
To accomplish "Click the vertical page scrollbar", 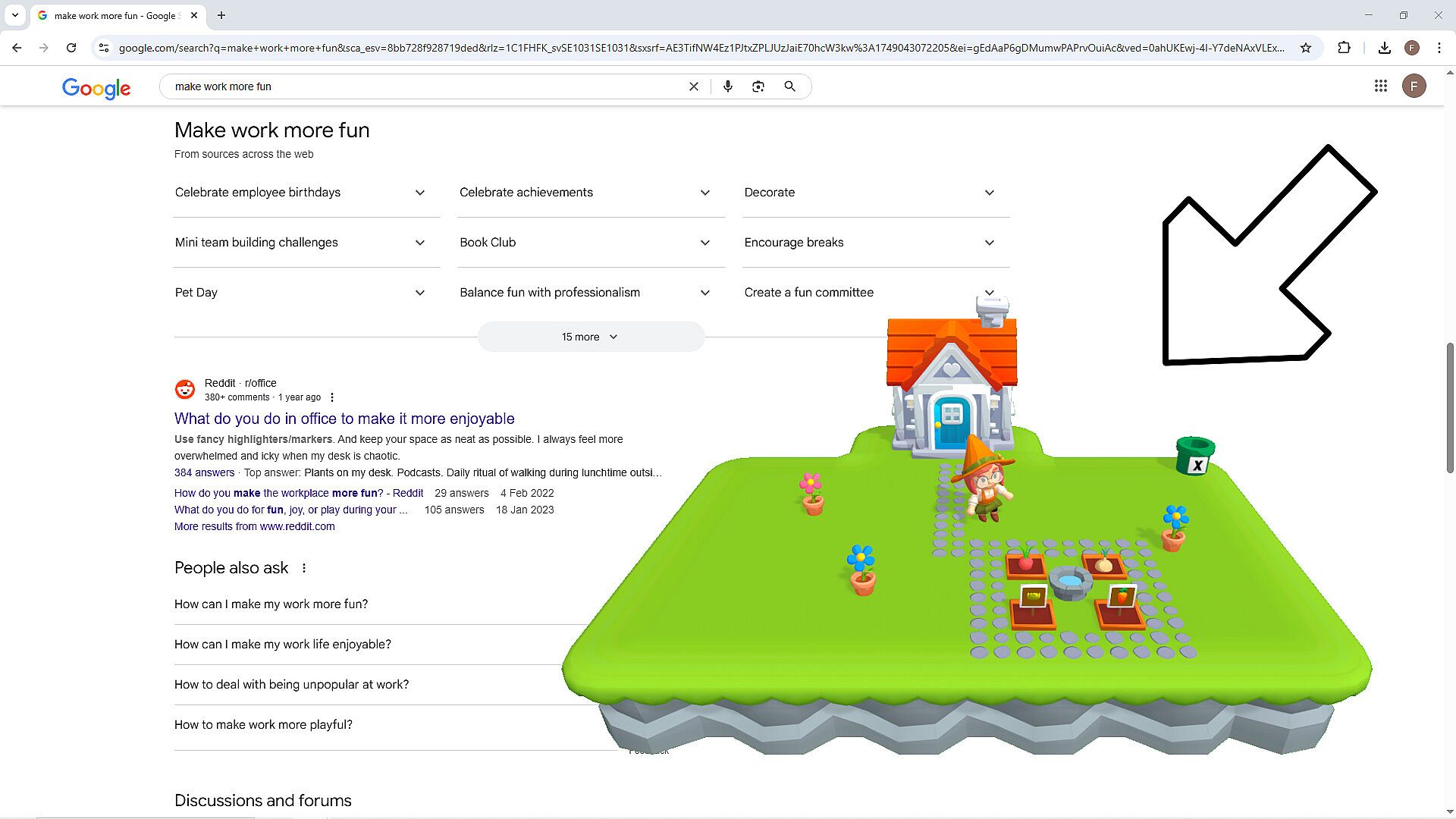I will pyautogui.click(x=1449, y=408).
